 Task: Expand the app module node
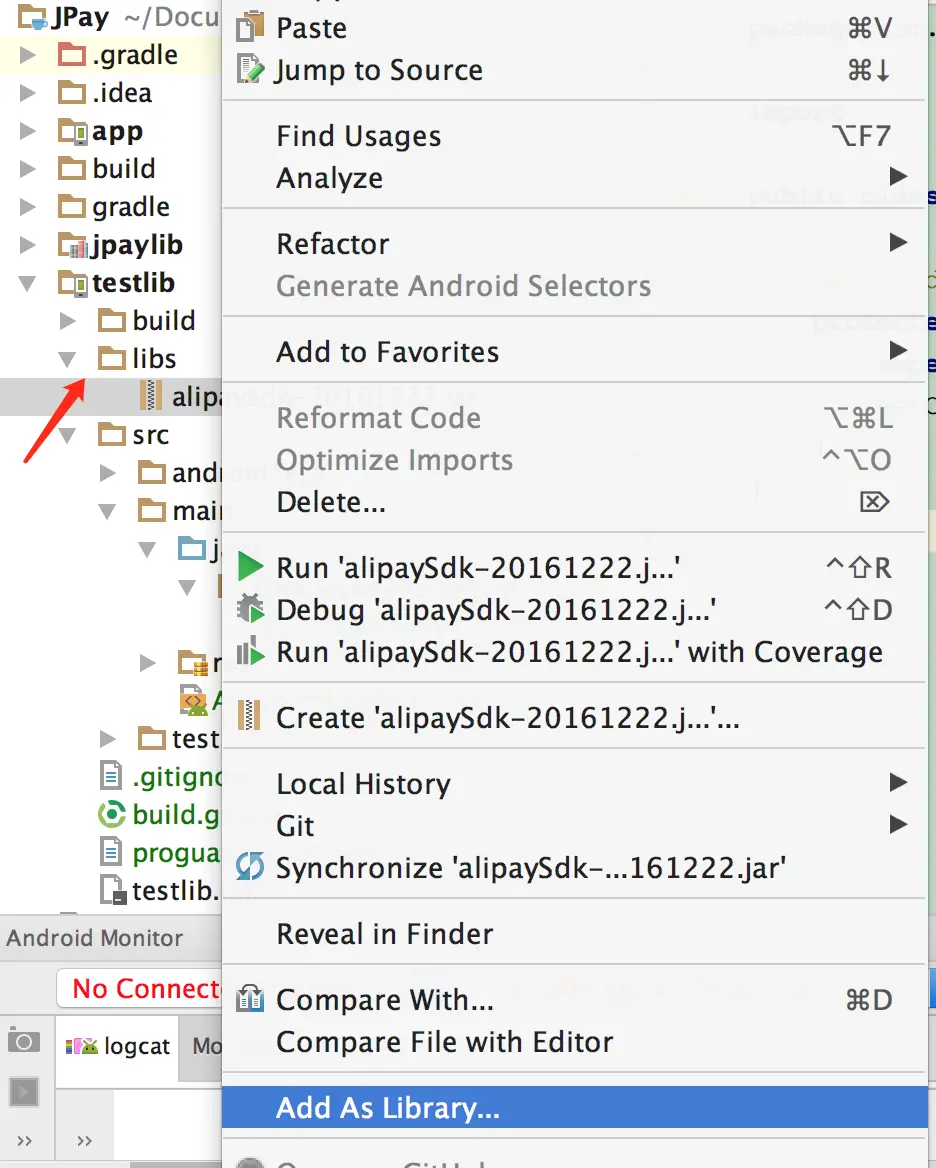tap(28, 130)
